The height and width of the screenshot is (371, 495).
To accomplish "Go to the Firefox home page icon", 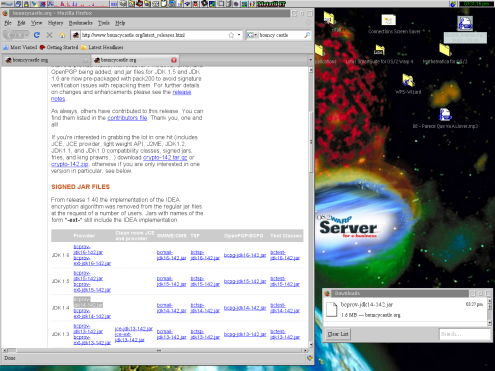I will tap(62, 35).
